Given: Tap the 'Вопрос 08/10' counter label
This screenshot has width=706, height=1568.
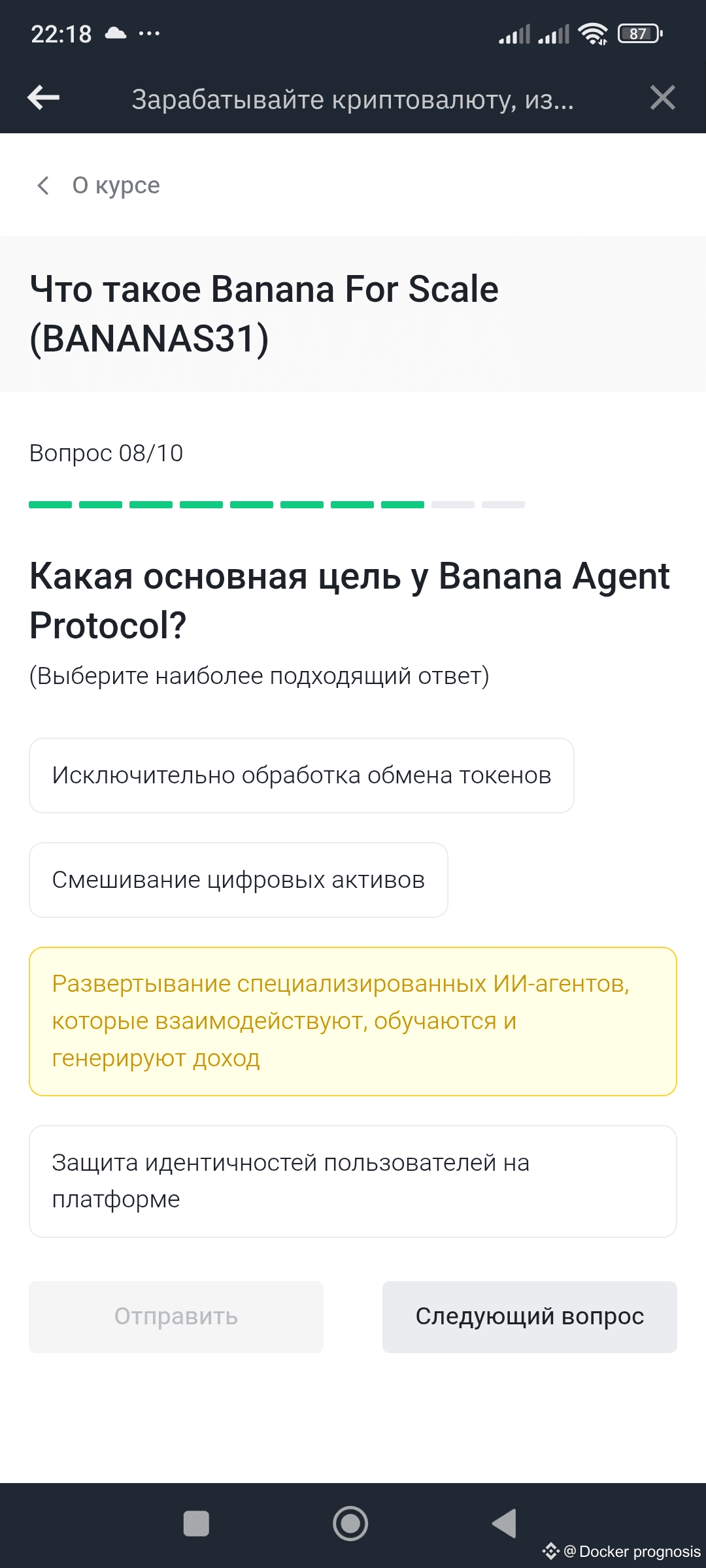Looking at the screenshot, I should [x=106, y=453].
